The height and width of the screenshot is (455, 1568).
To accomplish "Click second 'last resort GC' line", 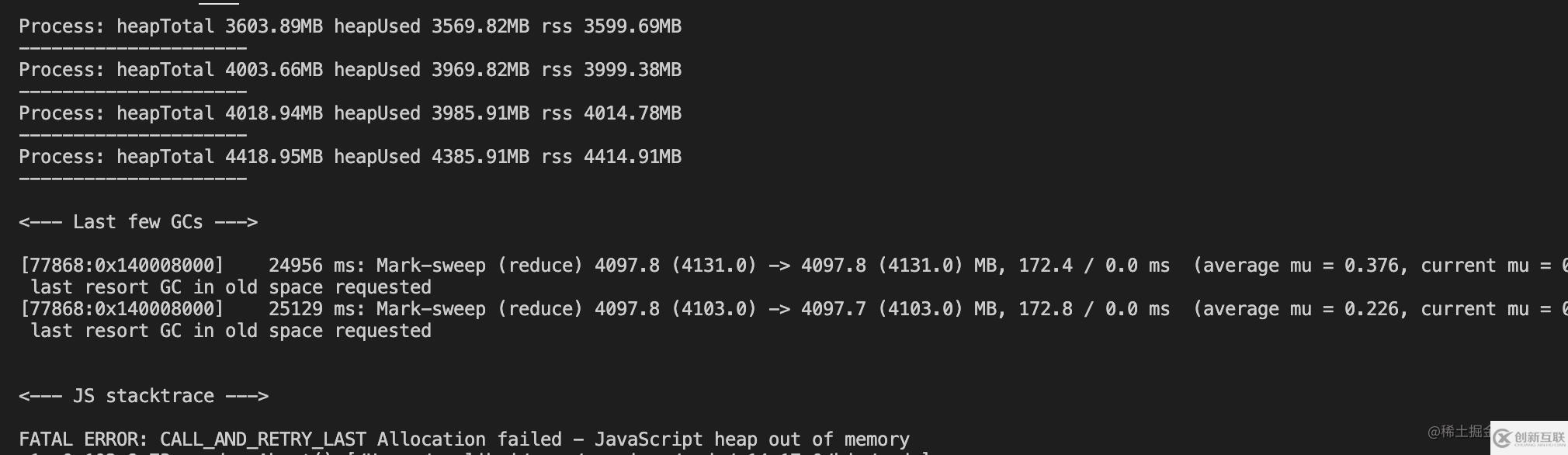I will coord(231,331).
